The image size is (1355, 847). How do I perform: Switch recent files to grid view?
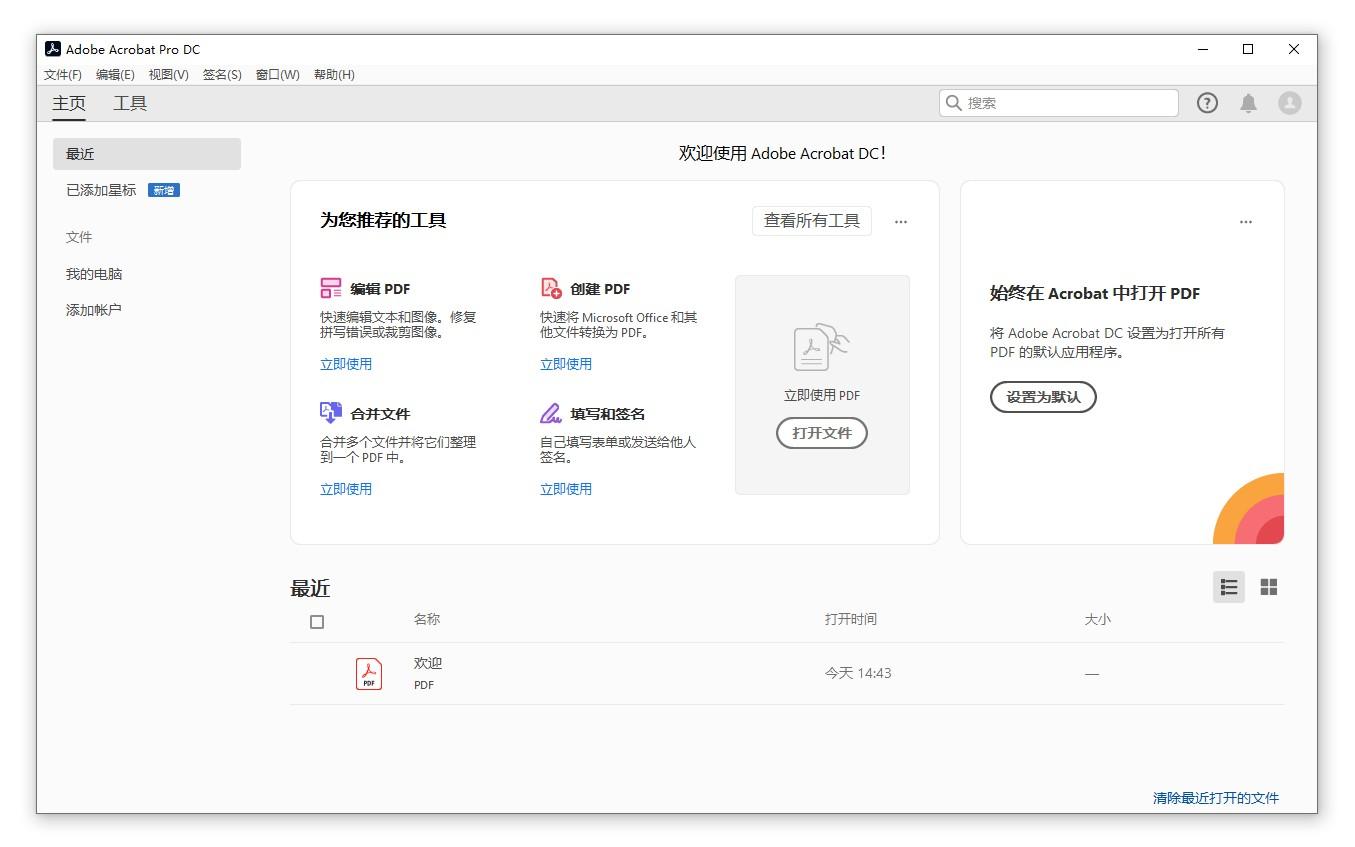coord(1269,587)
